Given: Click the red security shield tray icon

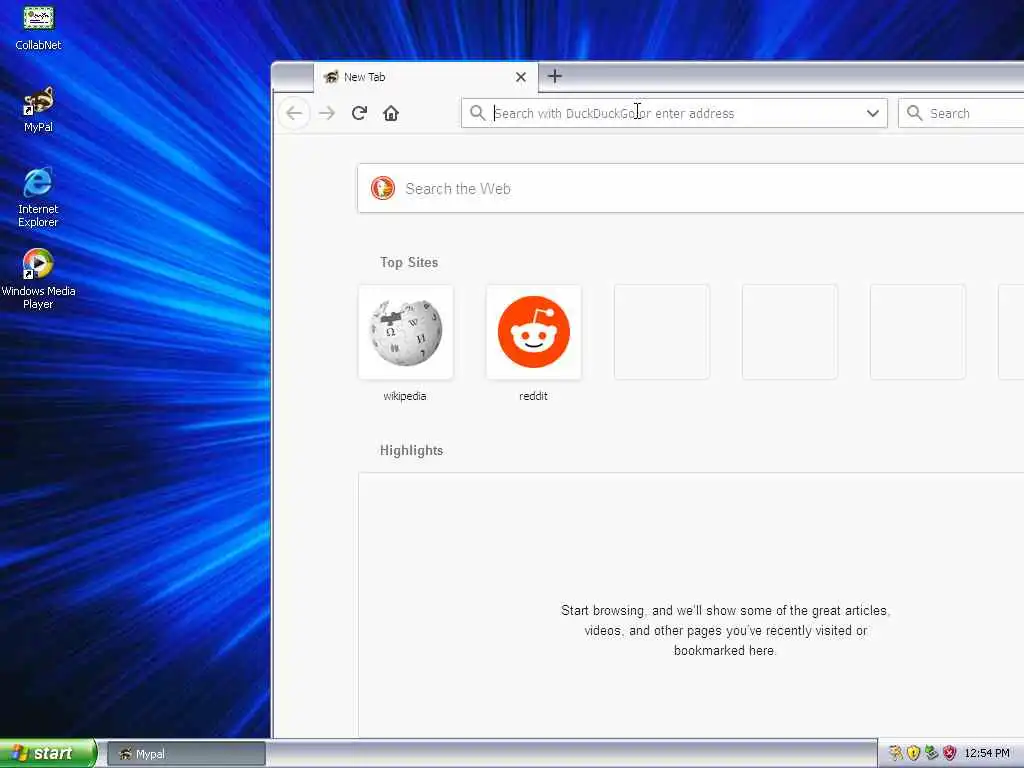Looking at the screenshot, I should pos(950,753).
